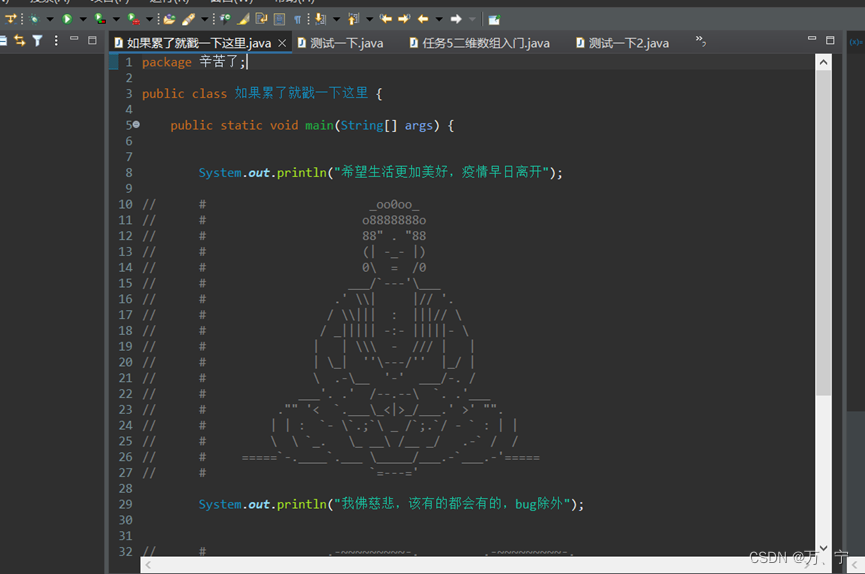The width and height of the screenshot is (865, 574).
Task: Minimize the editor area
Action: click(x=811, y=38)
